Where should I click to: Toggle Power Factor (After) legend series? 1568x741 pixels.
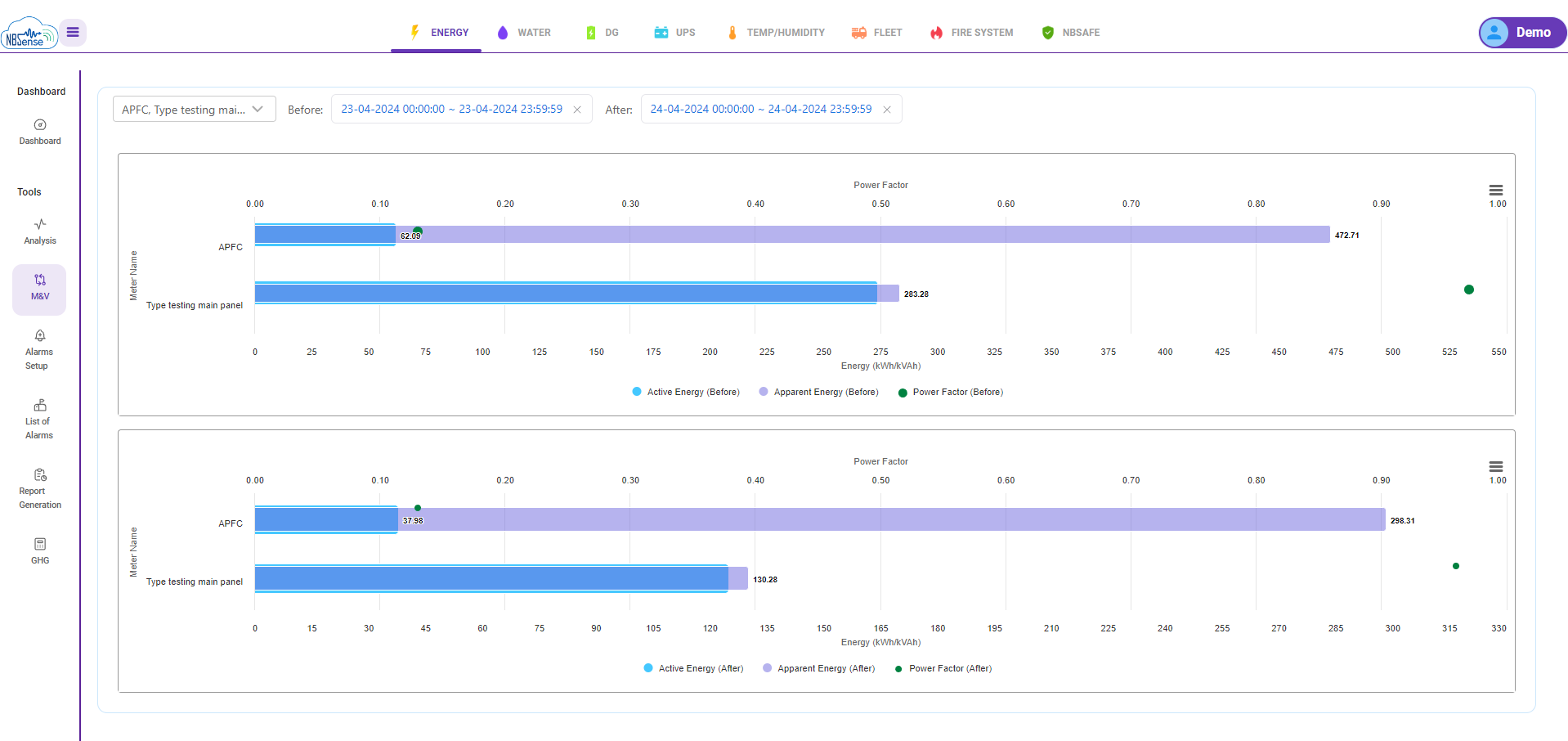943,668
